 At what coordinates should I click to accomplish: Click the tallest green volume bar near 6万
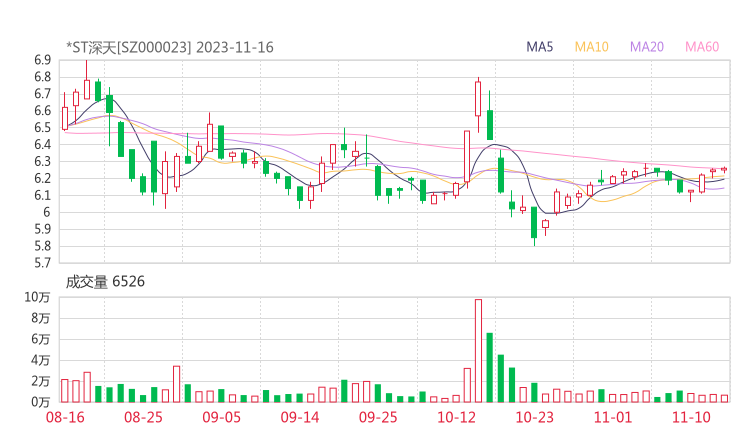489,368
